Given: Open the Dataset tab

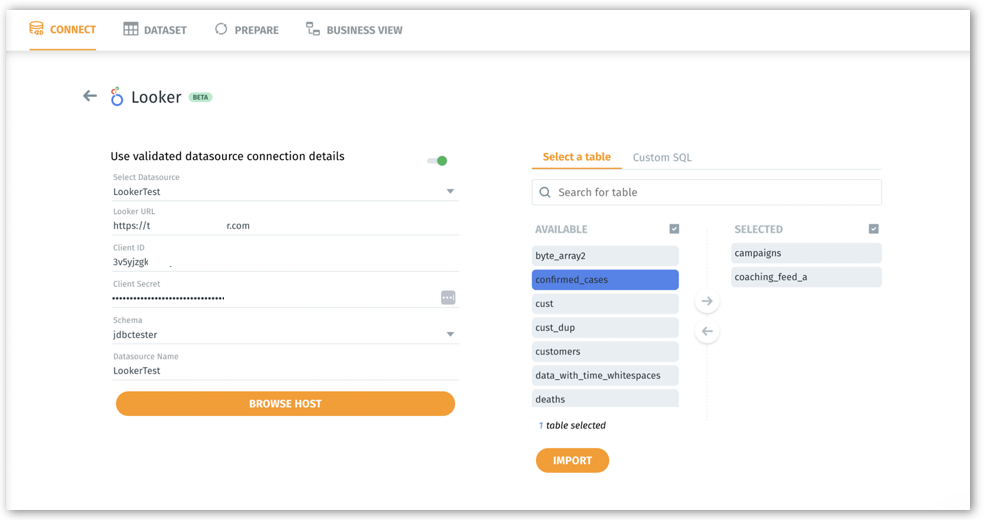Looking at the screenshot, I should [x=155, y=30].
